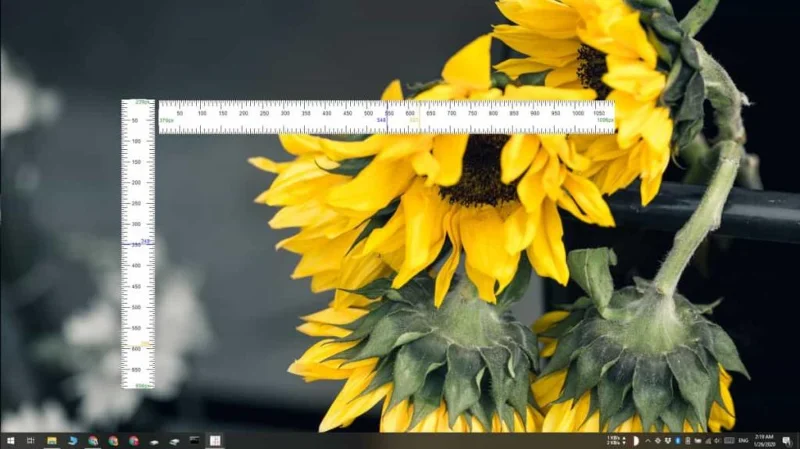Open the network signal tray icon
Screen dimensions: 800x449
coord(708,441)
